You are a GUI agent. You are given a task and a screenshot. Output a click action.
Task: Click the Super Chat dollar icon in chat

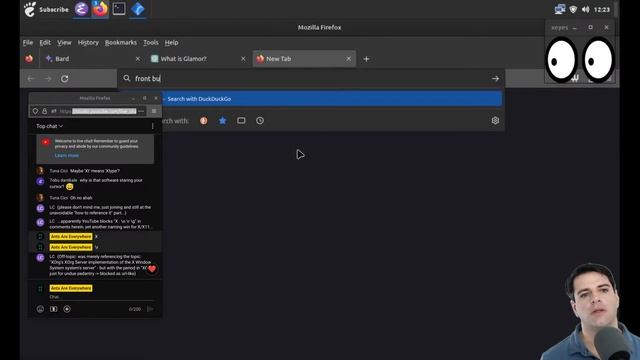53,309
